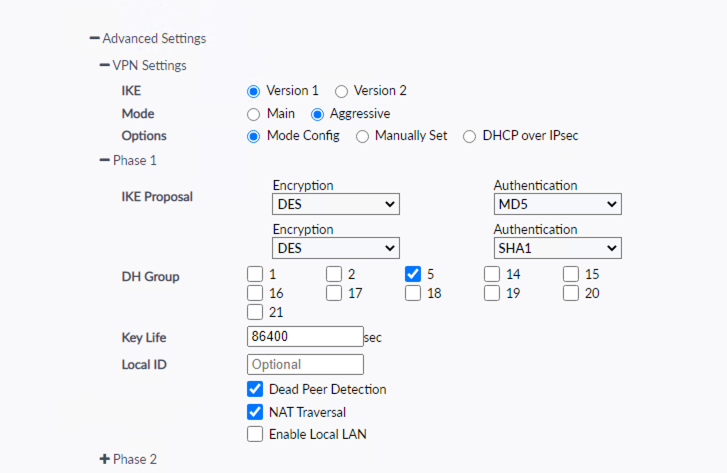Open the SHA1 Authentication dropdown

557,248
